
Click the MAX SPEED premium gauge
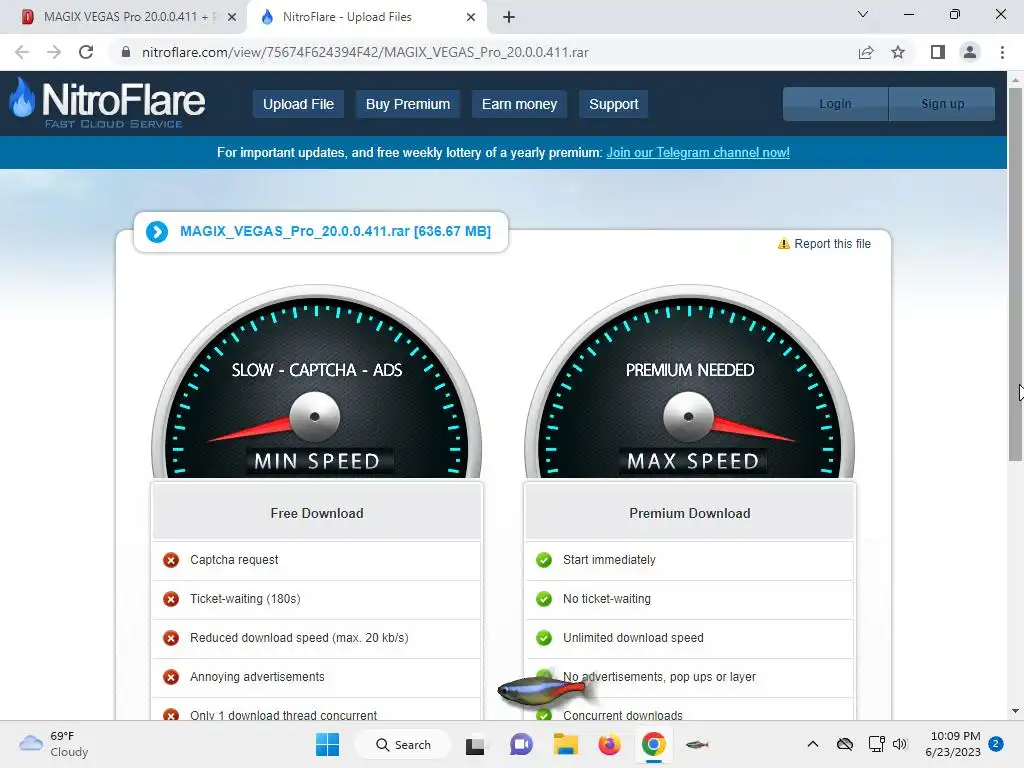[690, 383]
